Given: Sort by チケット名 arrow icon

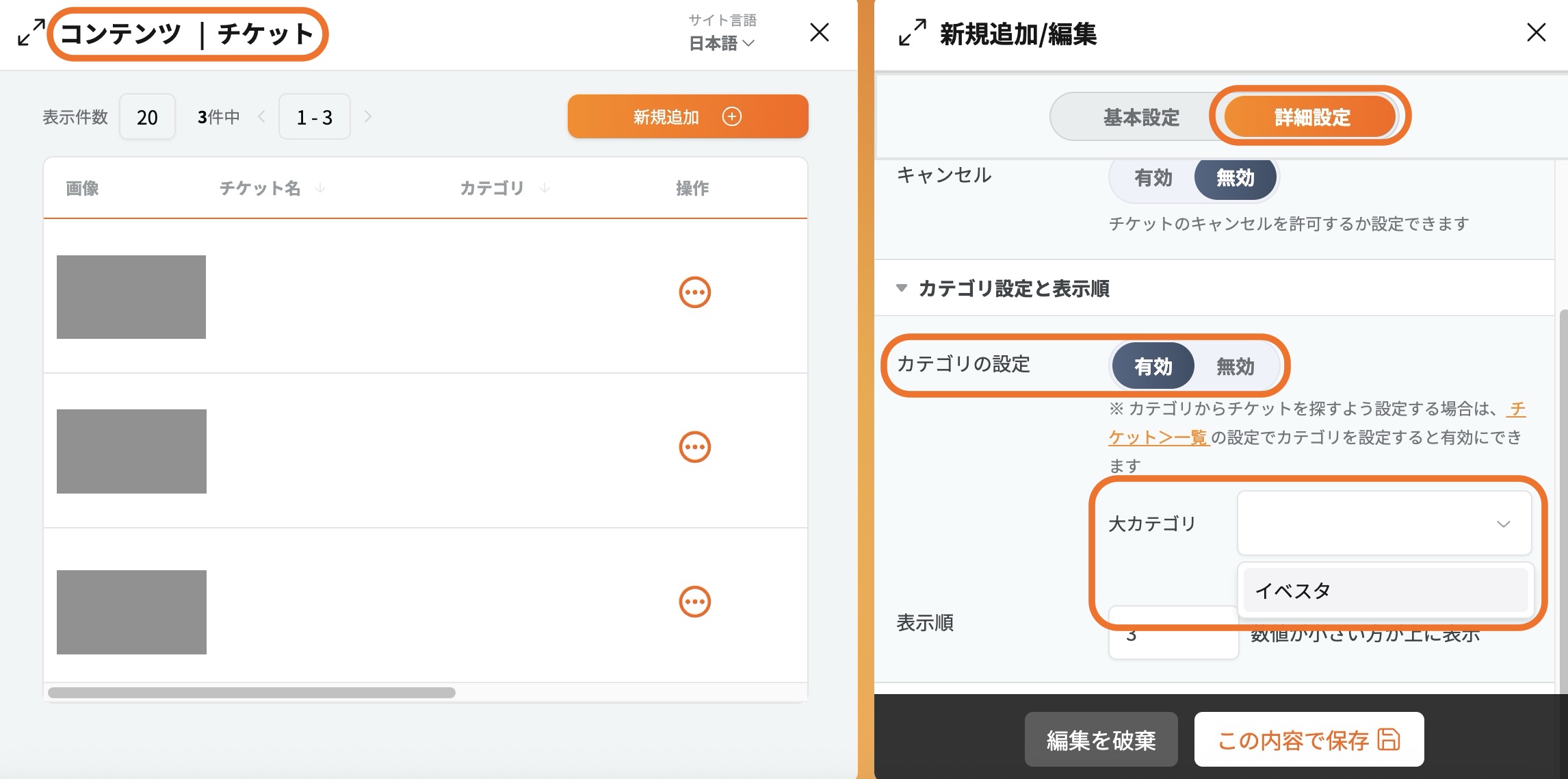Looking at the screenshot, I should coord(320,188).
